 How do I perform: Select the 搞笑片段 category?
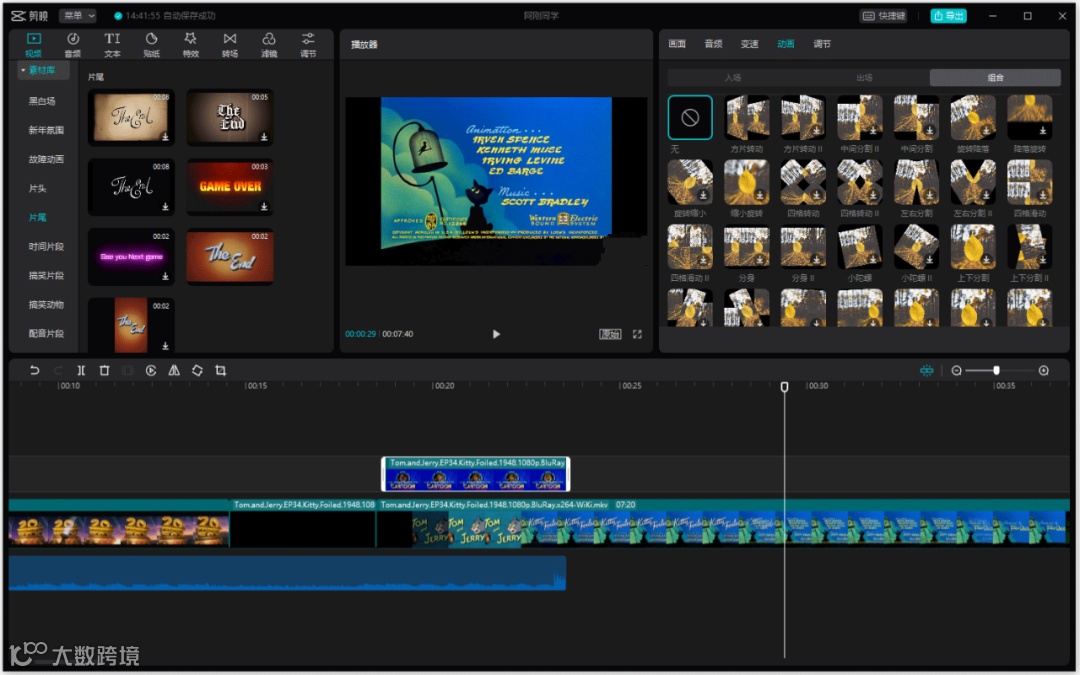[x=45, y=276]
